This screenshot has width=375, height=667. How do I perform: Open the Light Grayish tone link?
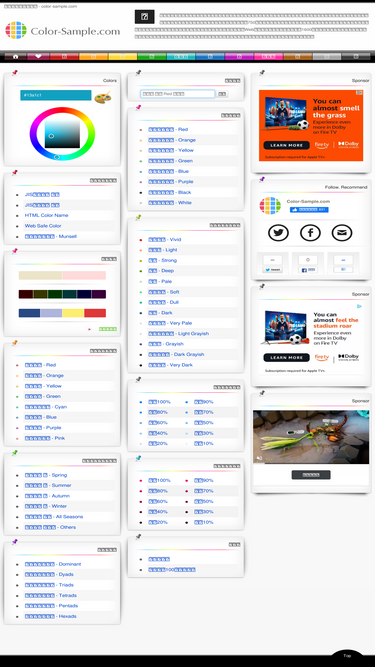(x=178, y=334)
